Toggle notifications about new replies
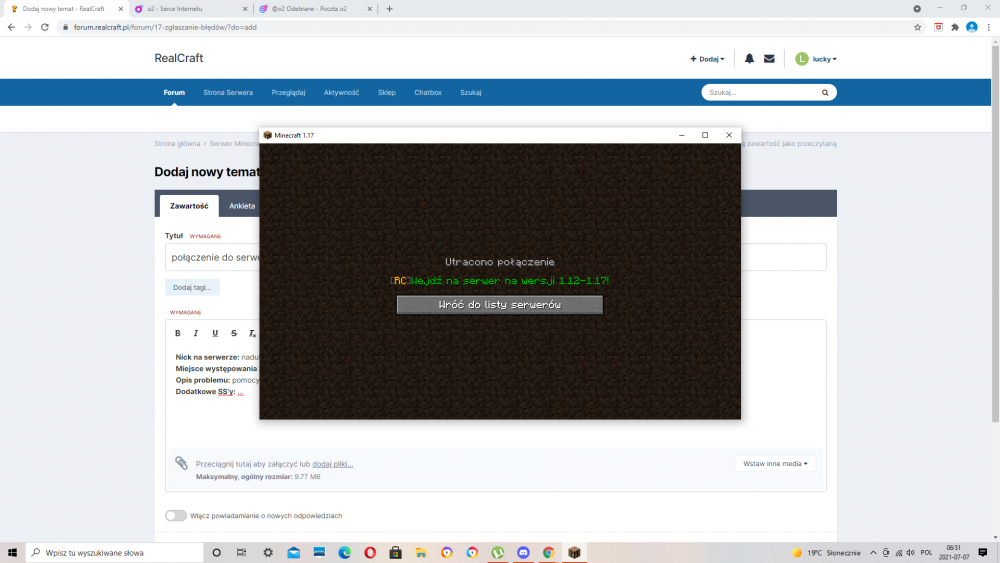This screenshot has height=563, width=1000. click(x=176, y=516)
